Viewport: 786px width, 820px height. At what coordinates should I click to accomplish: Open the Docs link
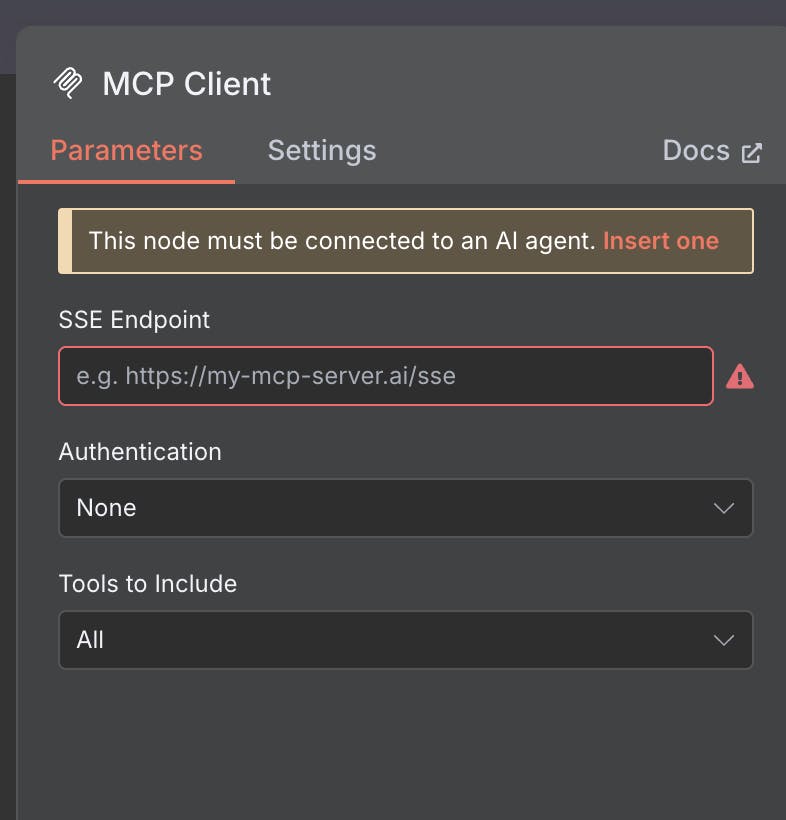pyautogui.click(x=696, y=151)
